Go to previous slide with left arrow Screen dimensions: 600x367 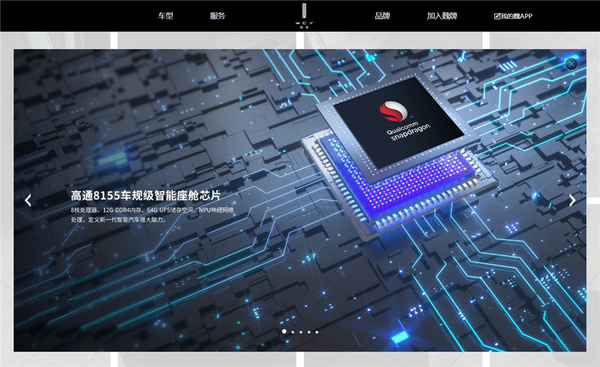pyautogui.click(x=28, y=200)
